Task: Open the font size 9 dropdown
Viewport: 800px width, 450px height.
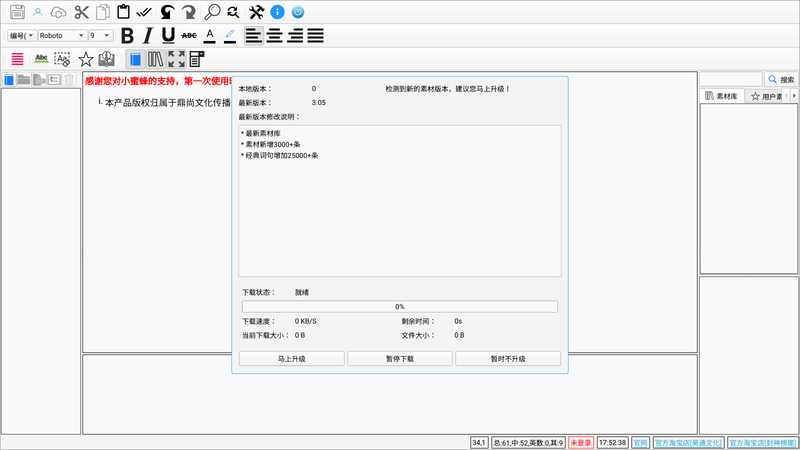Action: point(100,36)
